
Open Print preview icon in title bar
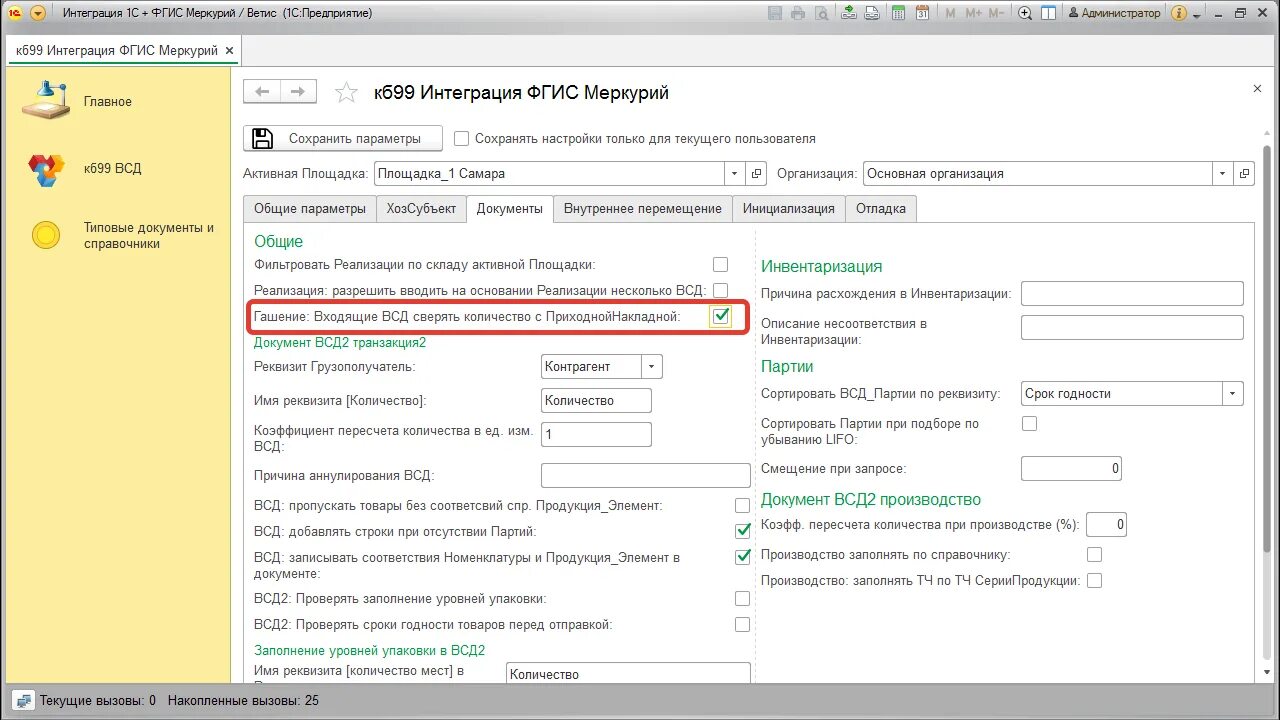pyautogui.click(x=821, y=13)
